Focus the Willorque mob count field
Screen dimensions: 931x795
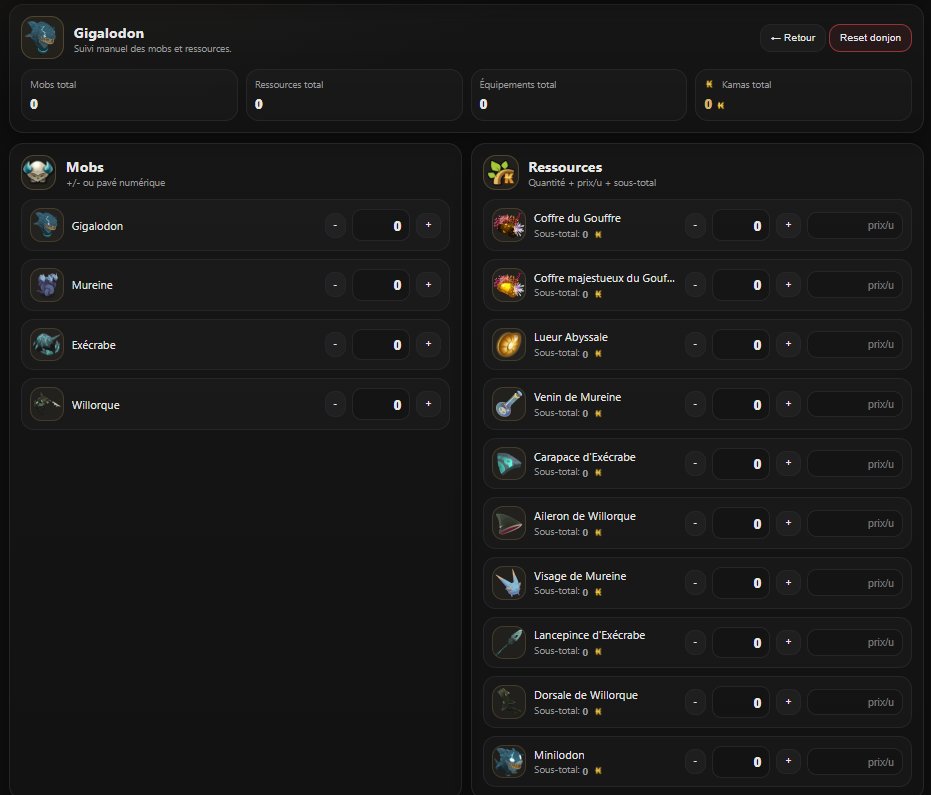[381, 404]
